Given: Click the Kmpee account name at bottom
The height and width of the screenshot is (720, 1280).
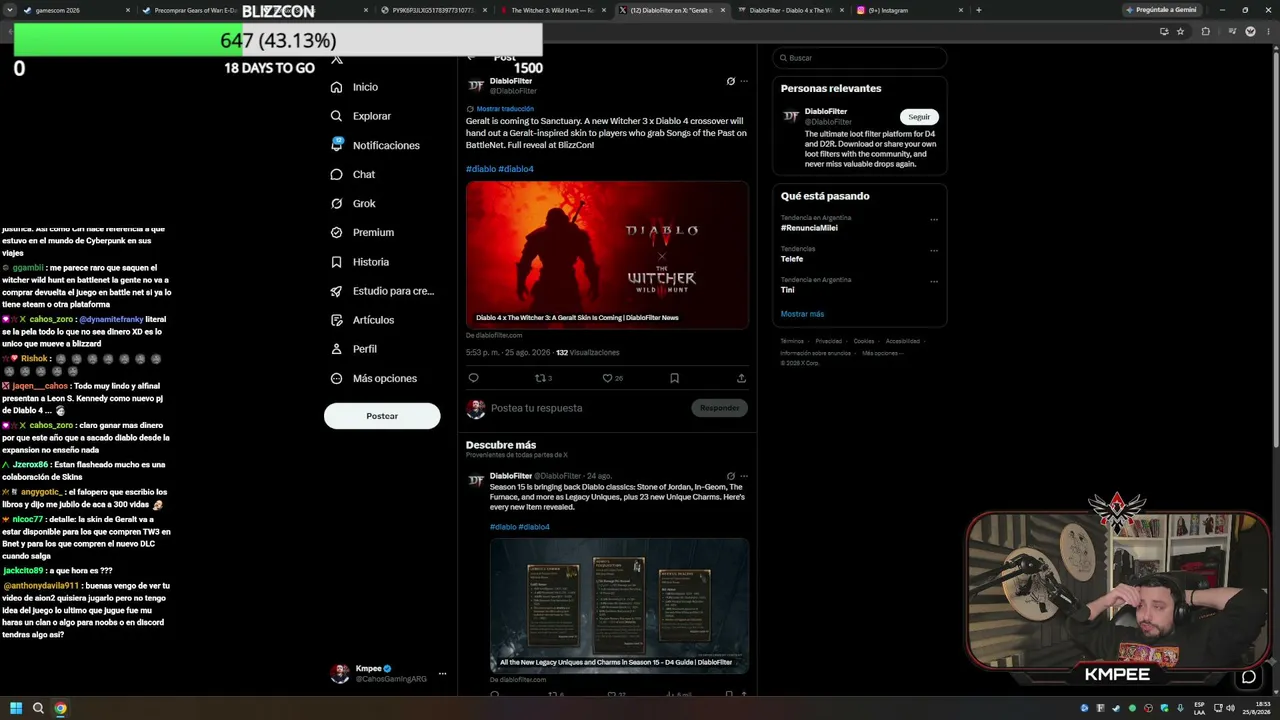Looking at the screenshot, I should [368, 668].
